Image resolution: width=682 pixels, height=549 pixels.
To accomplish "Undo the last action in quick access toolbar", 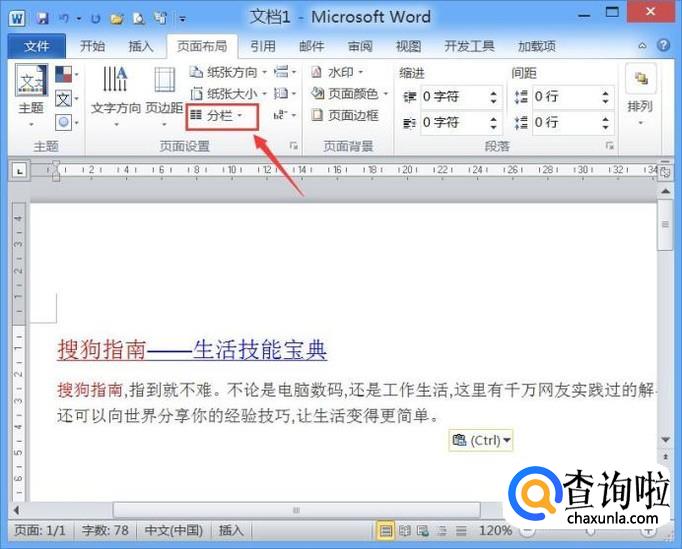I will [x=64, y=18].
